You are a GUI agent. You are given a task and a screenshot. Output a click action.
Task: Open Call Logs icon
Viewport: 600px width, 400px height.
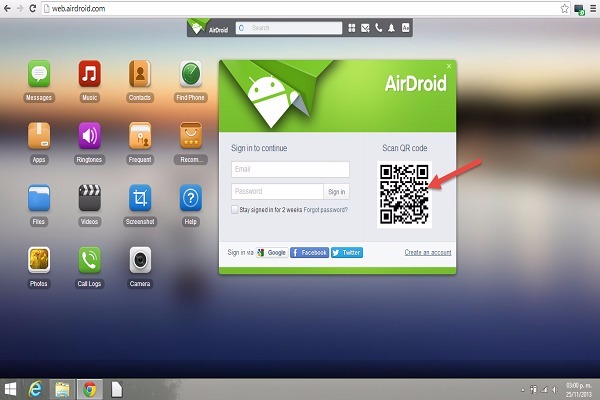90,260
